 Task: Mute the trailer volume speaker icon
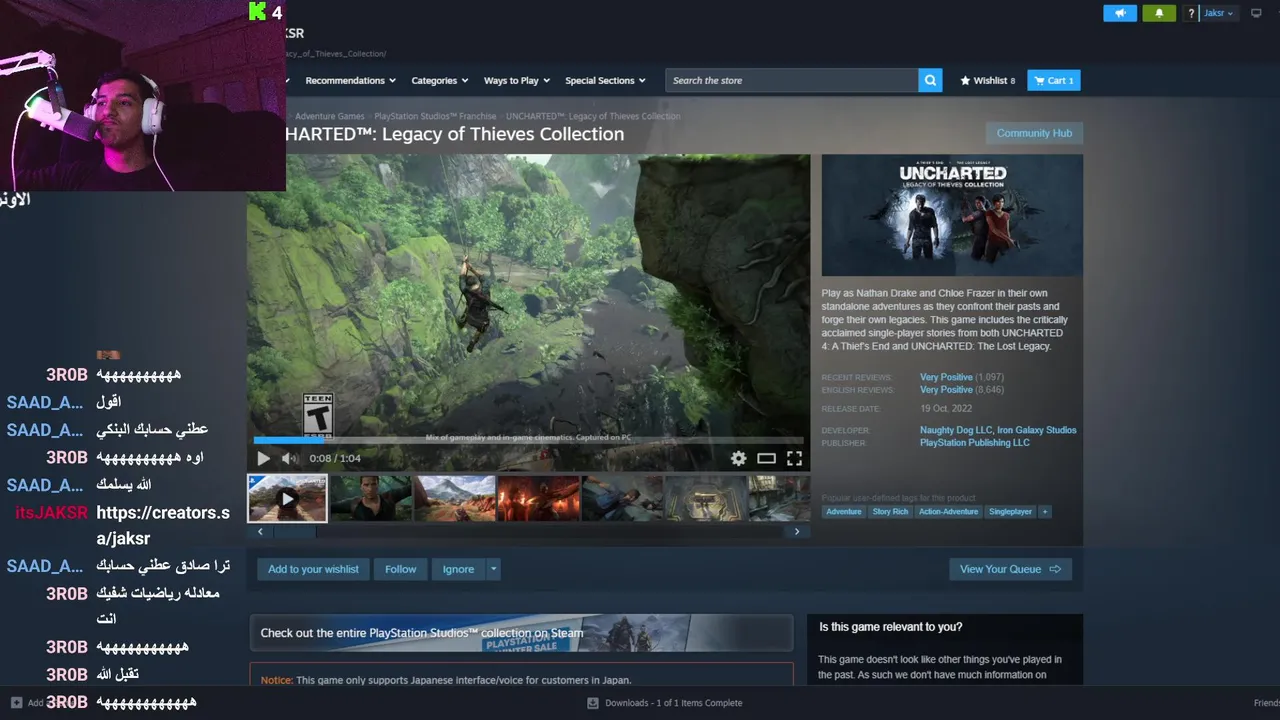click(289, 458)
